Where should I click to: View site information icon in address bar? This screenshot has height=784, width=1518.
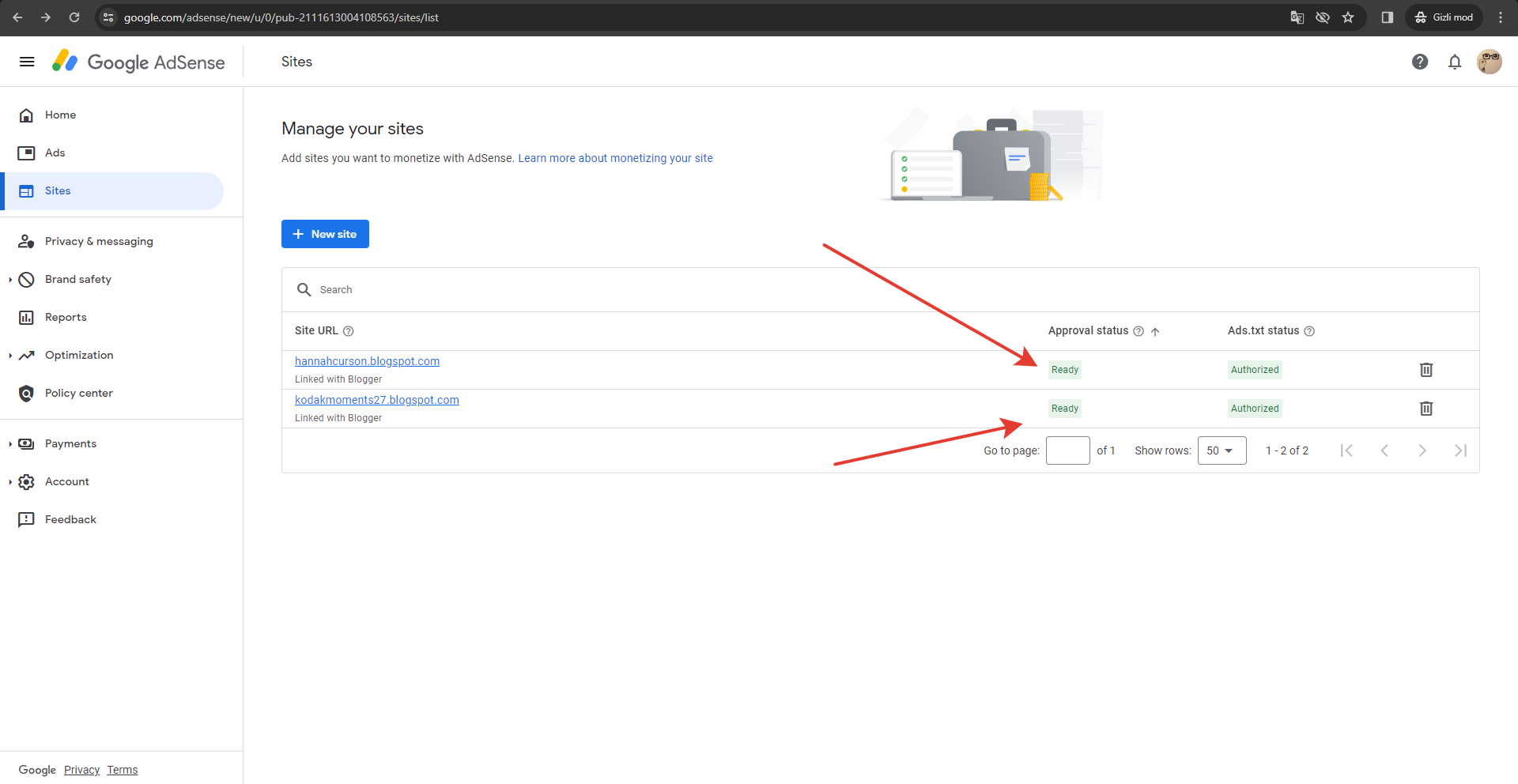pyautogui.click(x=109, y=17)
